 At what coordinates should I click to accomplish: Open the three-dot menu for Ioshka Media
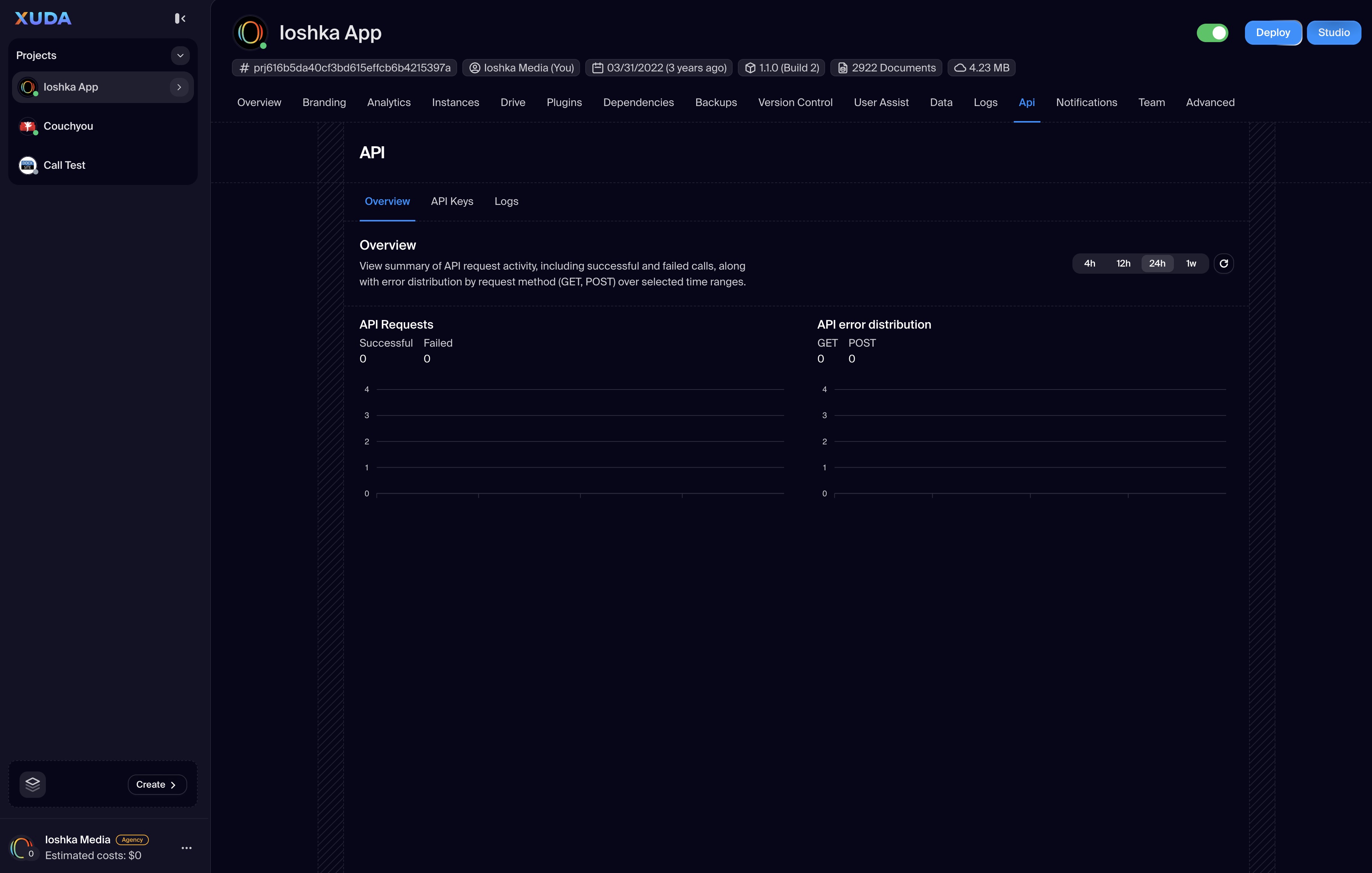click(186, 848)
